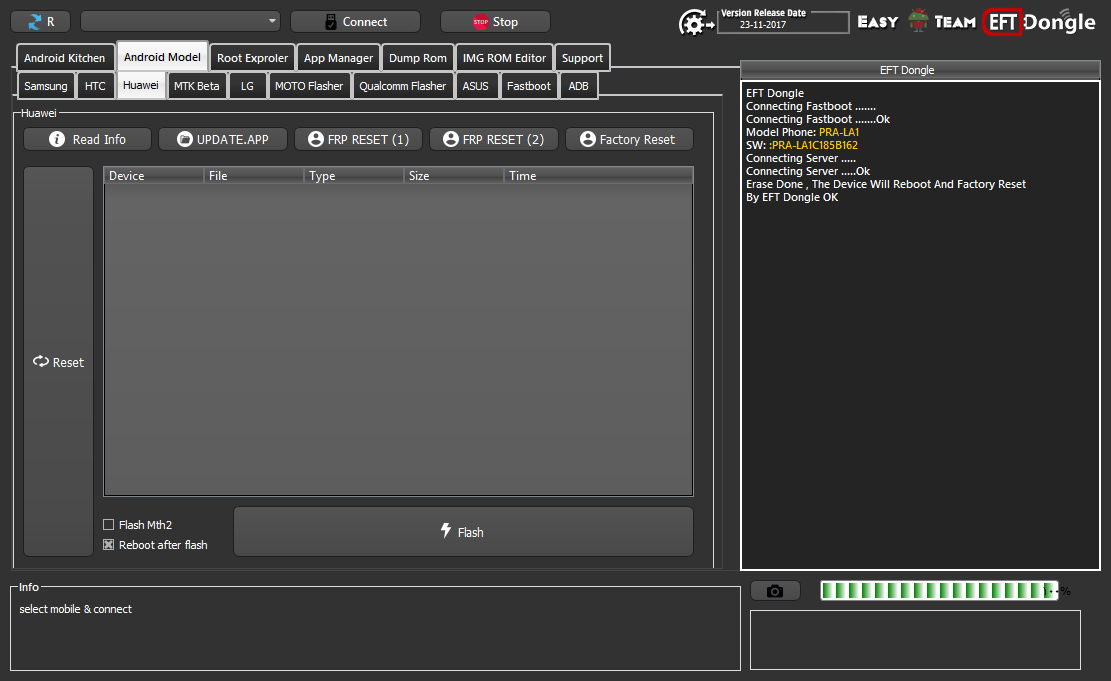The width and height of the screenshot is (1111, 681).
Task: Click the FRP RESET (1) button
Action: coord(359,140)
